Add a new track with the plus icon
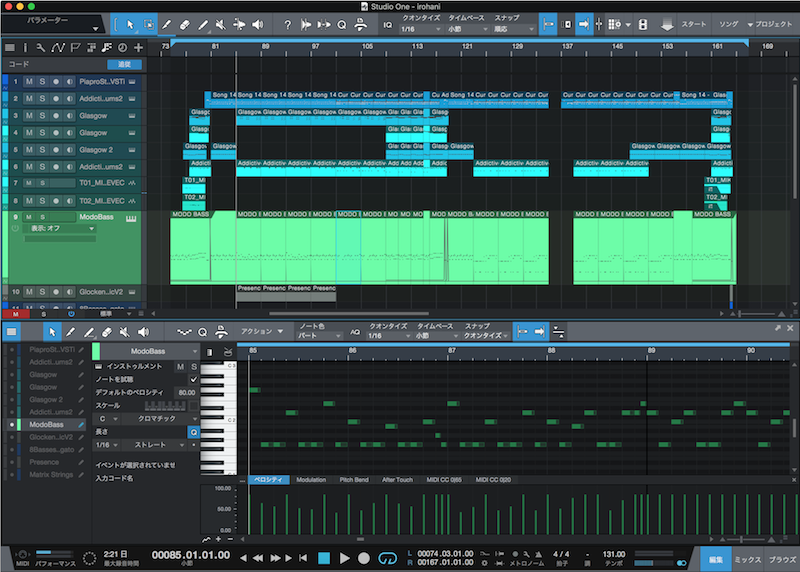The width and height of the screenshot is (800, 572). [138, 47]
